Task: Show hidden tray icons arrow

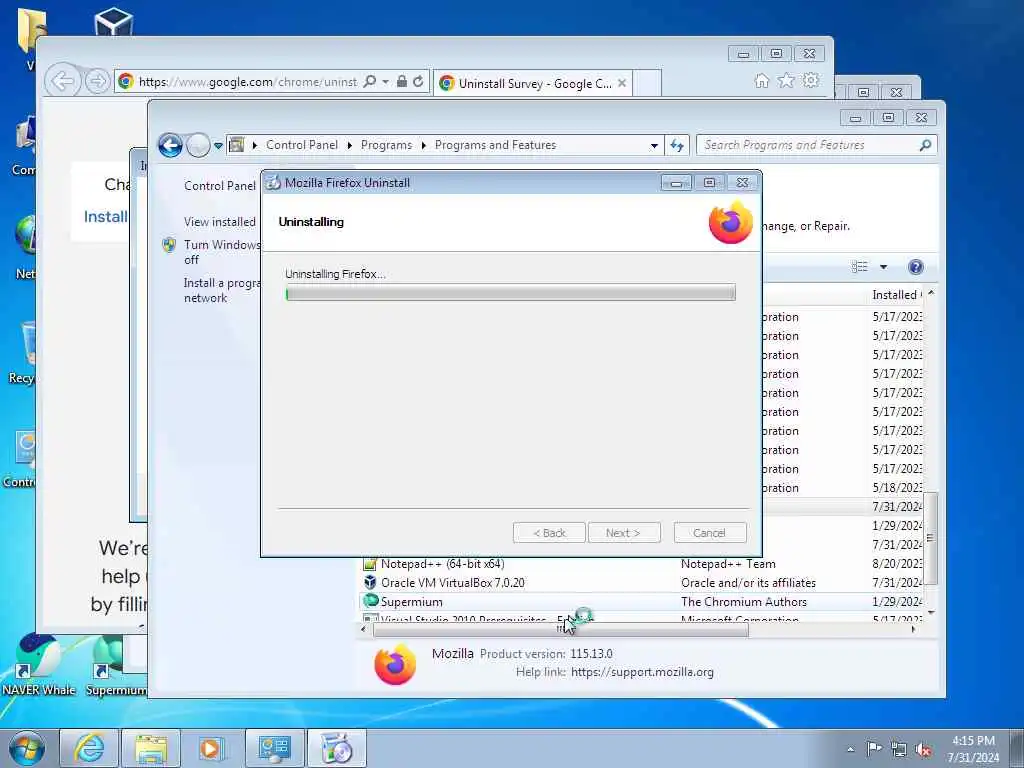Action: click(850, 749)
